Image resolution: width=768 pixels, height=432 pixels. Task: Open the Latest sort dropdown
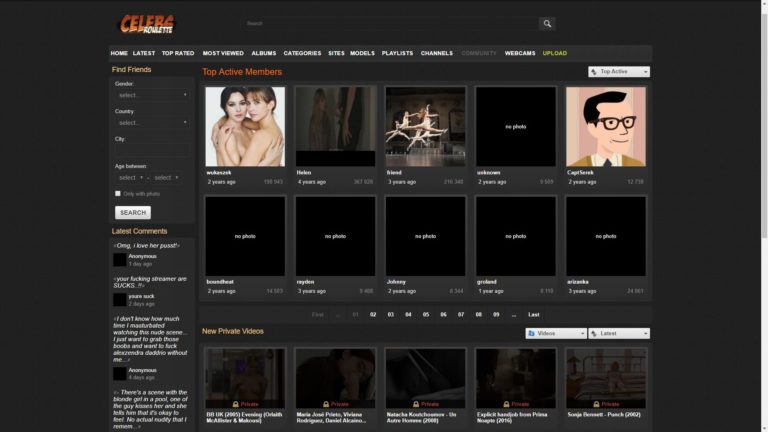click(x=619, y=334)
